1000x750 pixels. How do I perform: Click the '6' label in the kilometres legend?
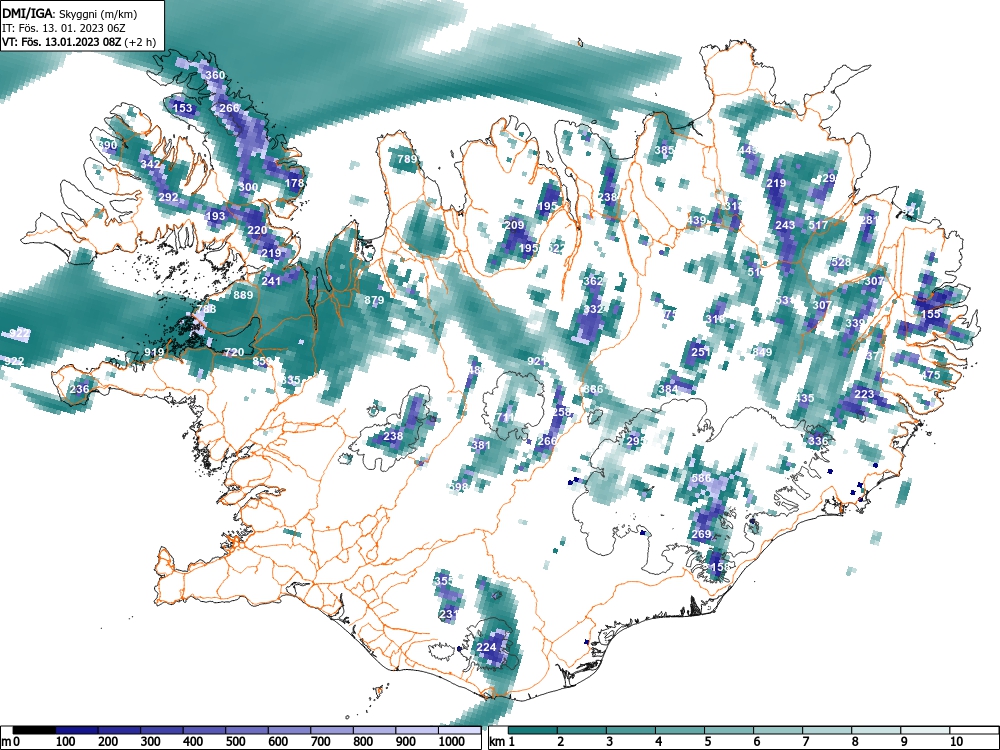coord(756,742)
